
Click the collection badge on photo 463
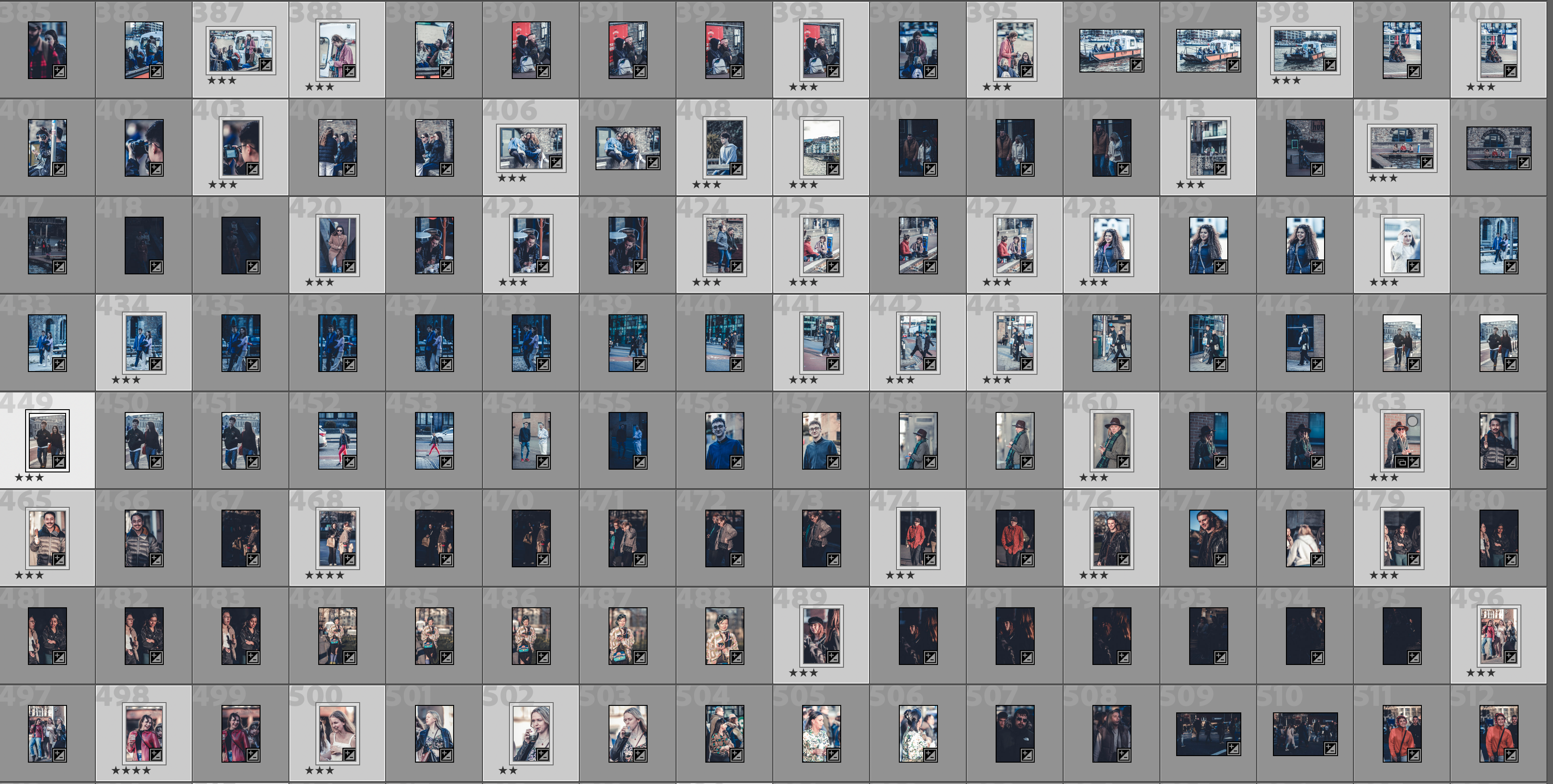1402,462
